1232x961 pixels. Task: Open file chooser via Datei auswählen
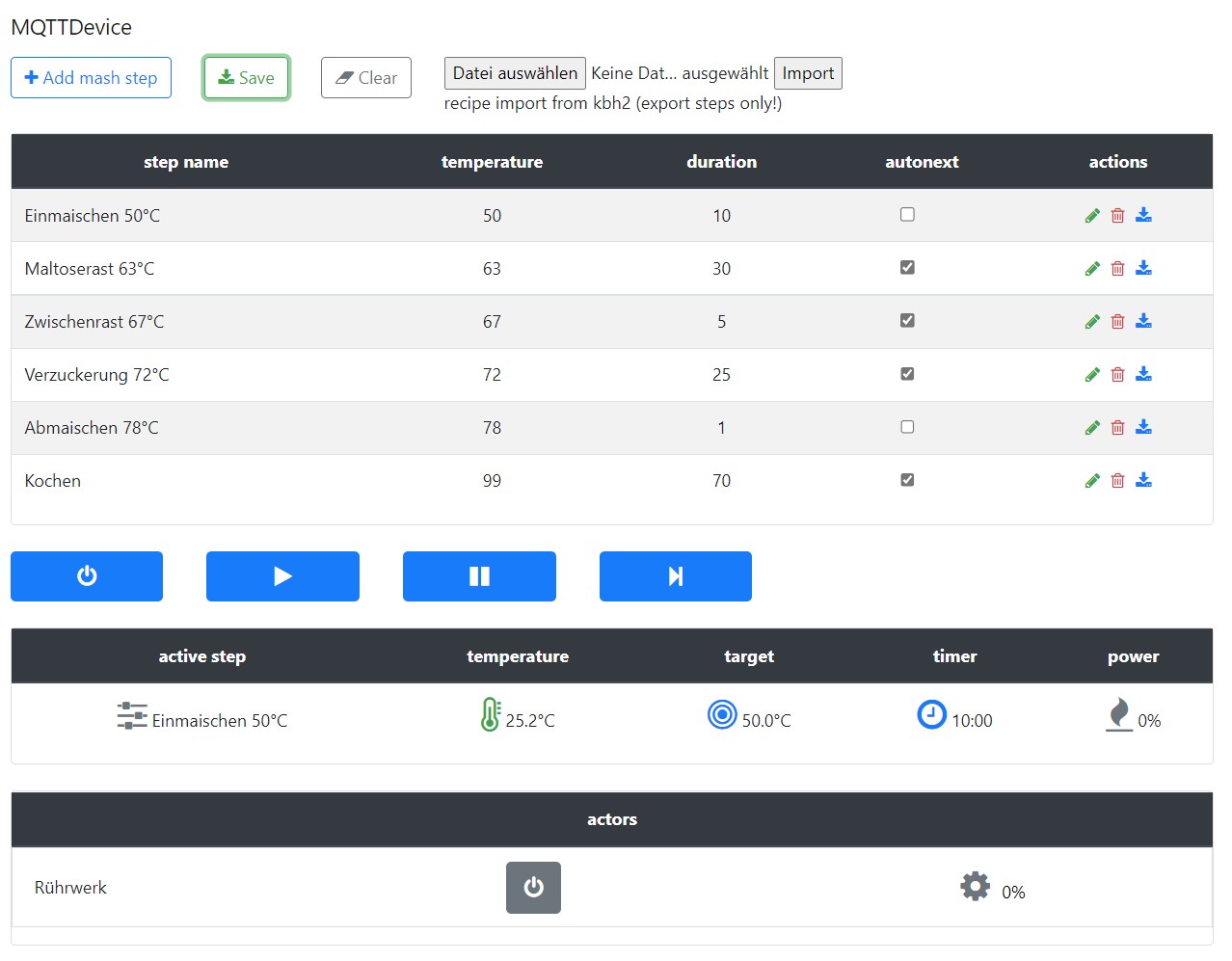[x=515, y=73]
